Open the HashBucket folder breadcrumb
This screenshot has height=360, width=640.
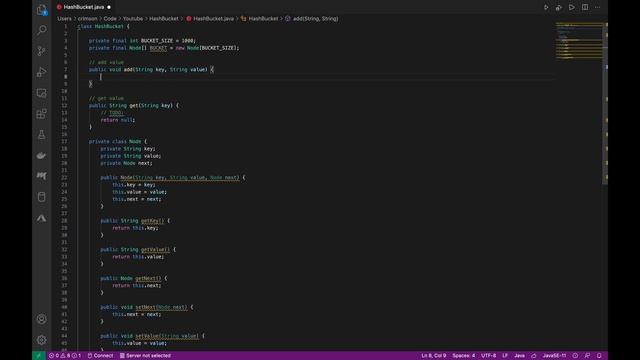point(164,18)
